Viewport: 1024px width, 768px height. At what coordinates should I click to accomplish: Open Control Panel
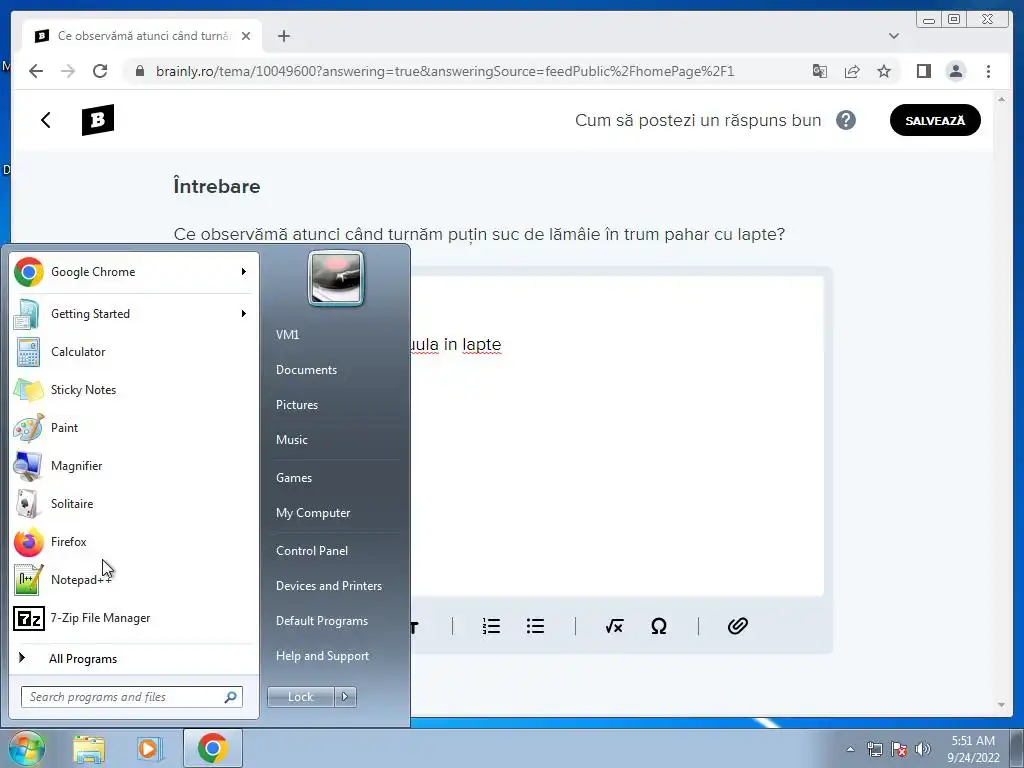coord(312,551)
